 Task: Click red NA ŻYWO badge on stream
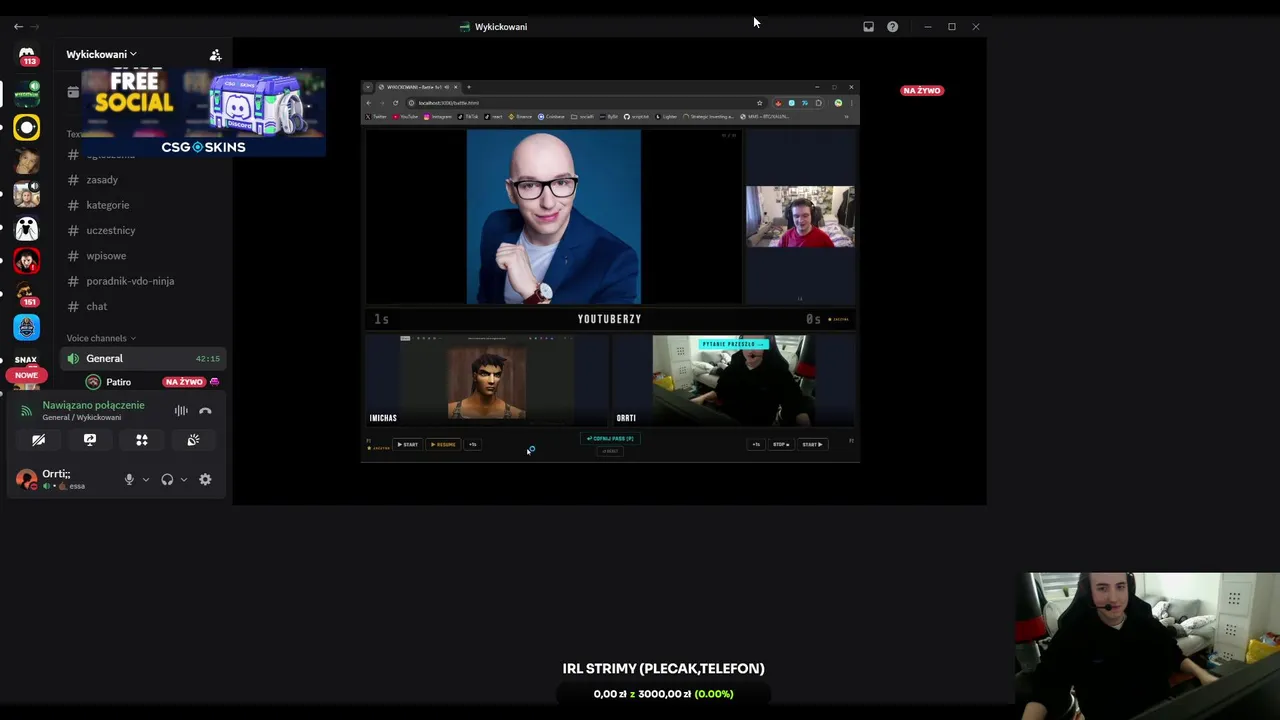coord(922,90)
